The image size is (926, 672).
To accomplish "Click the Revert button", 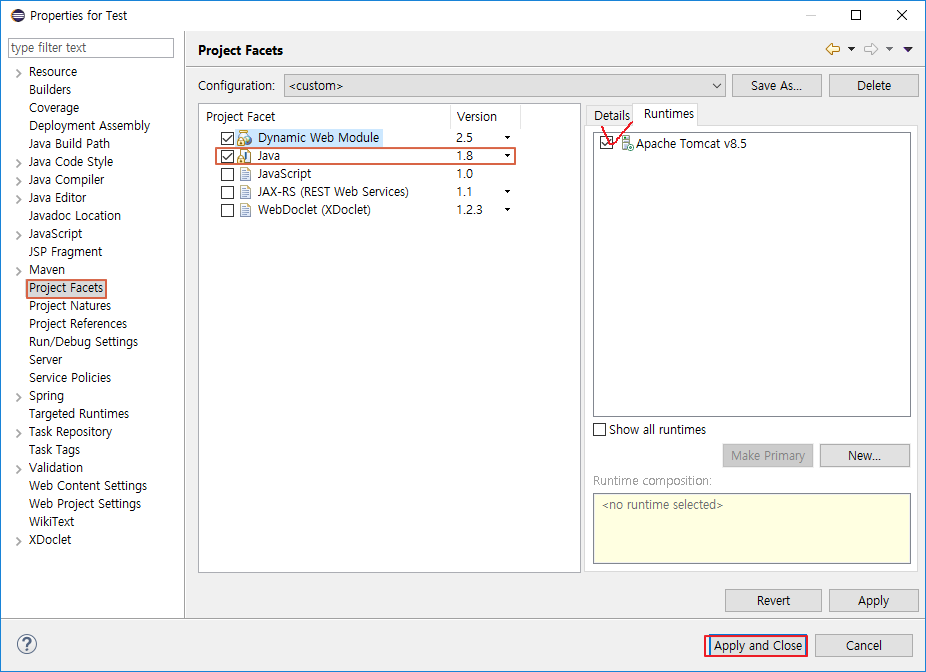I will pos(773,601).
